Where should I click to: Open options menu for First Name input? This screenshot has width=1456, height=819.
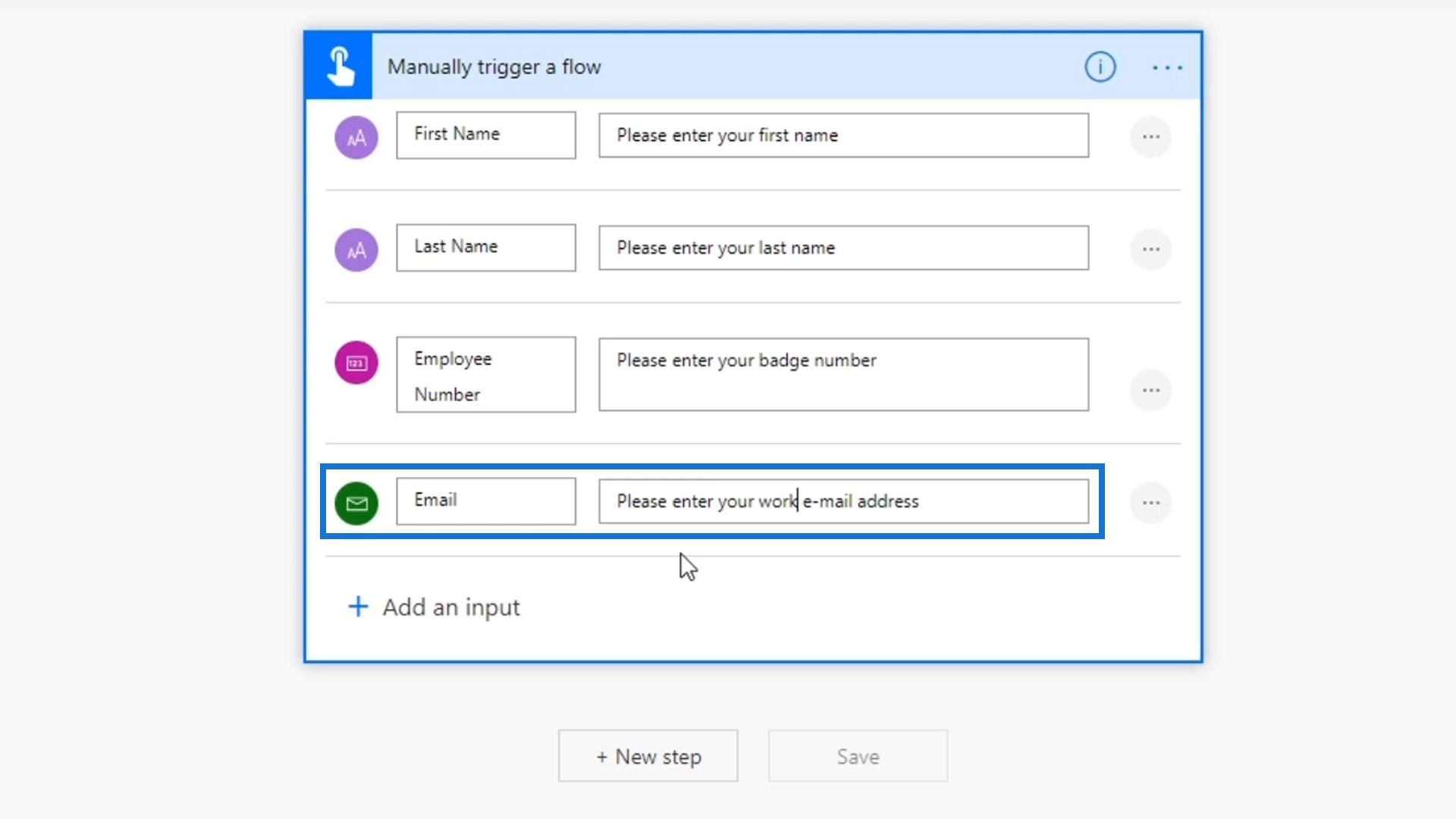click(1150, 137)
